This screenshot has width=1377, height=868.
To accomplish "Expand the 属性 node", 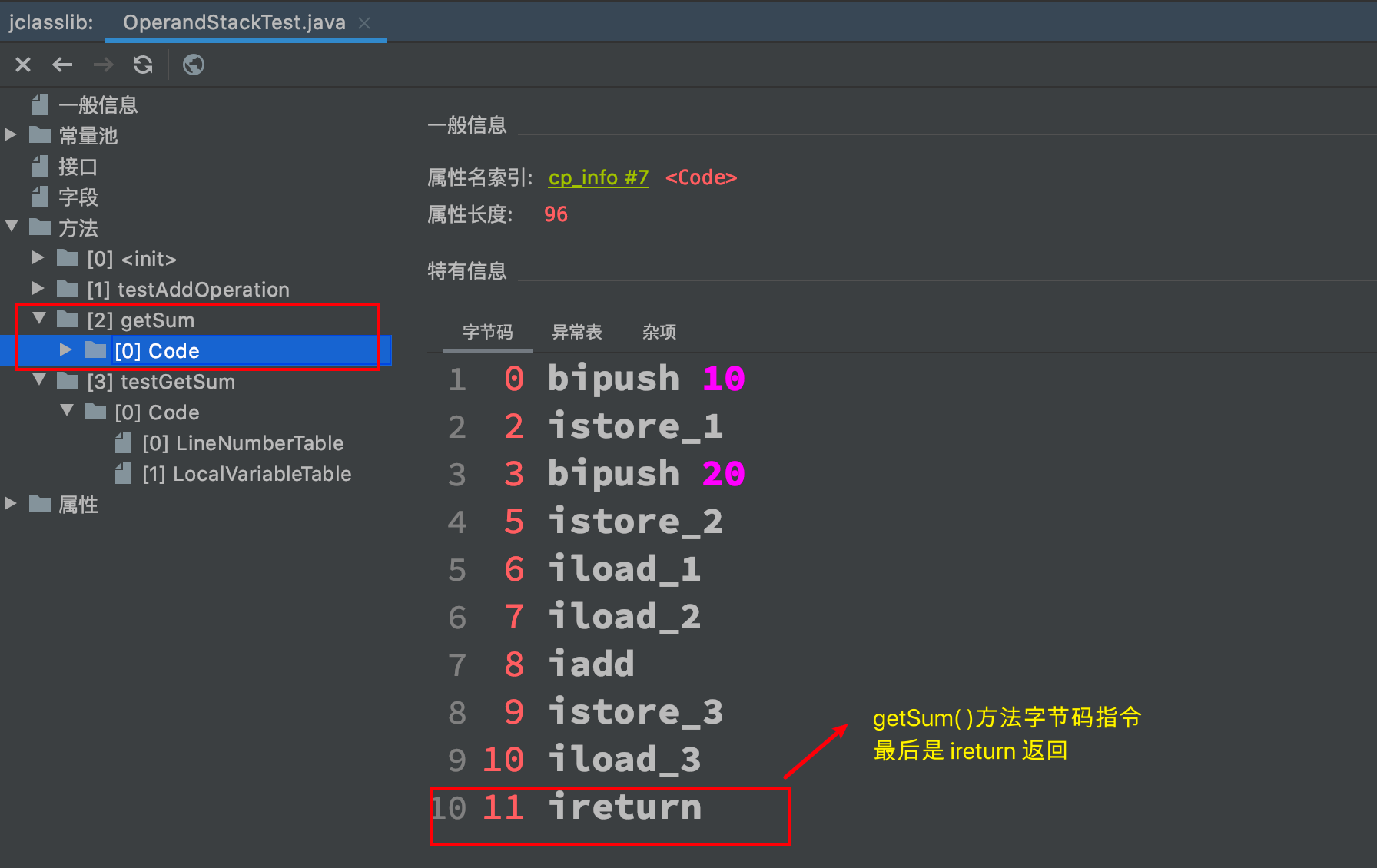I will pyautogui.click(x=11, y=504).
